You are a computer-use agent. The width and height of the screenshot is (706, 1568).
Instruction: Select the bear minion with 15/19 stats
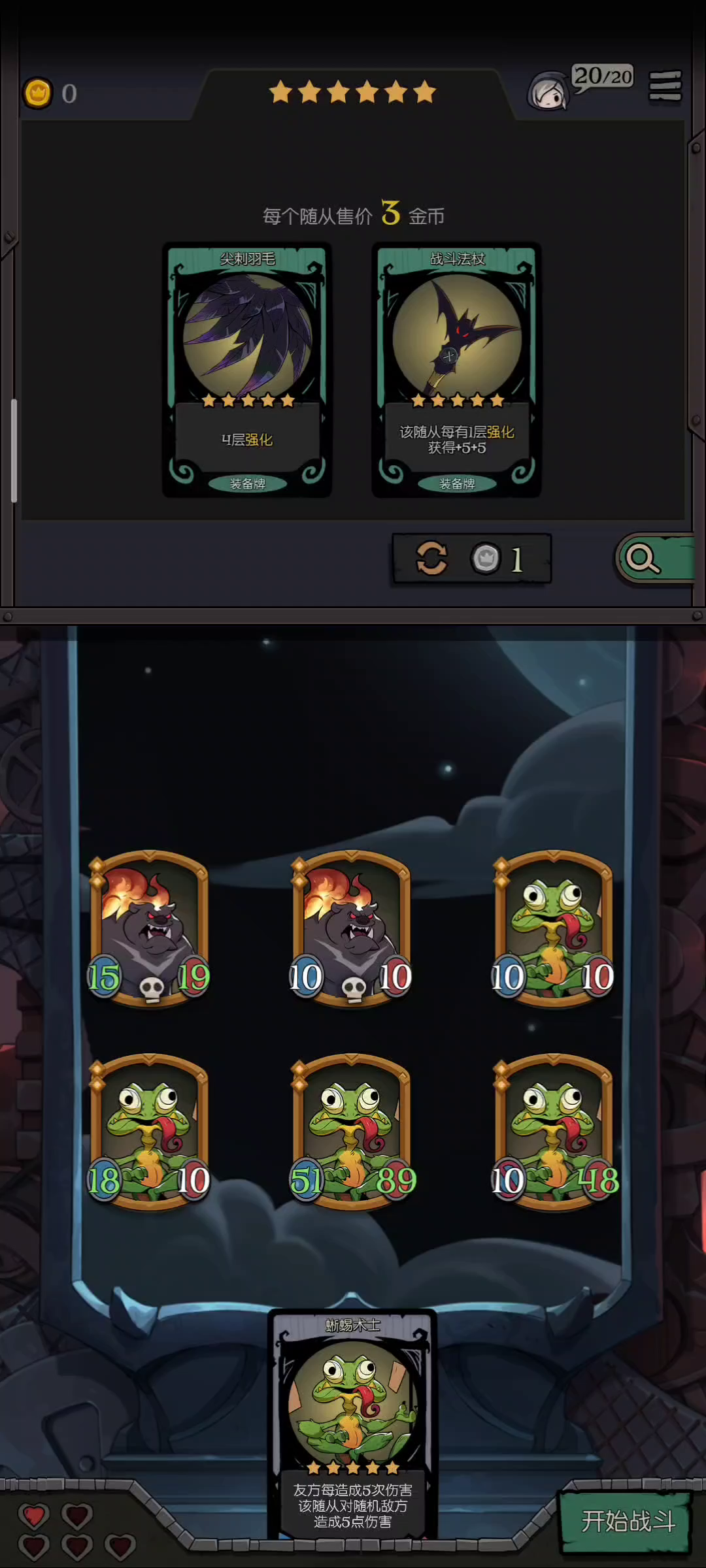pos(149,928)
